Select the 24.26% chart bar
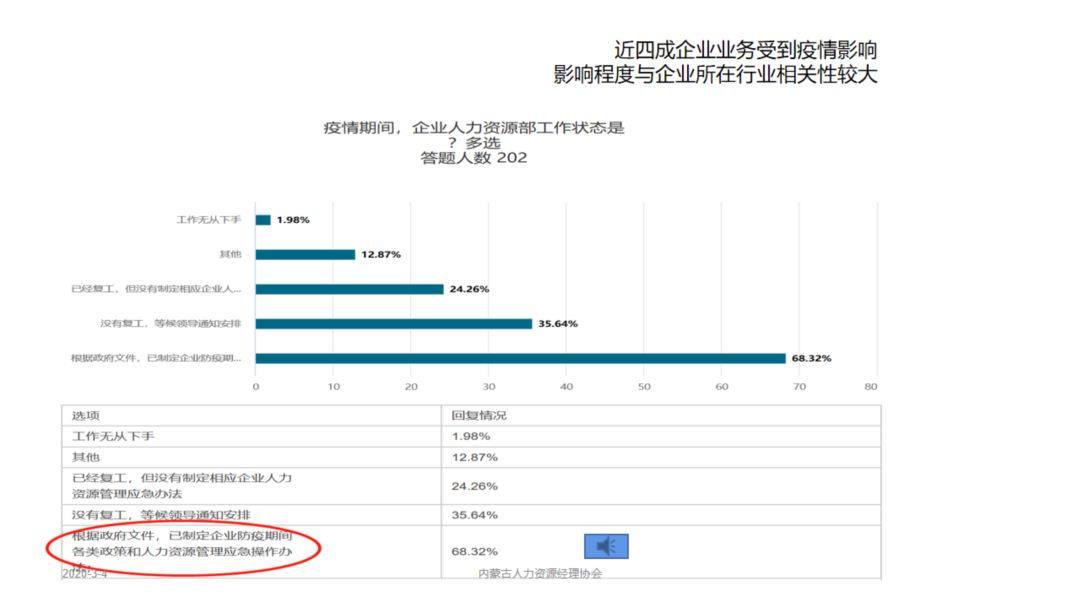 coord(349,289)
